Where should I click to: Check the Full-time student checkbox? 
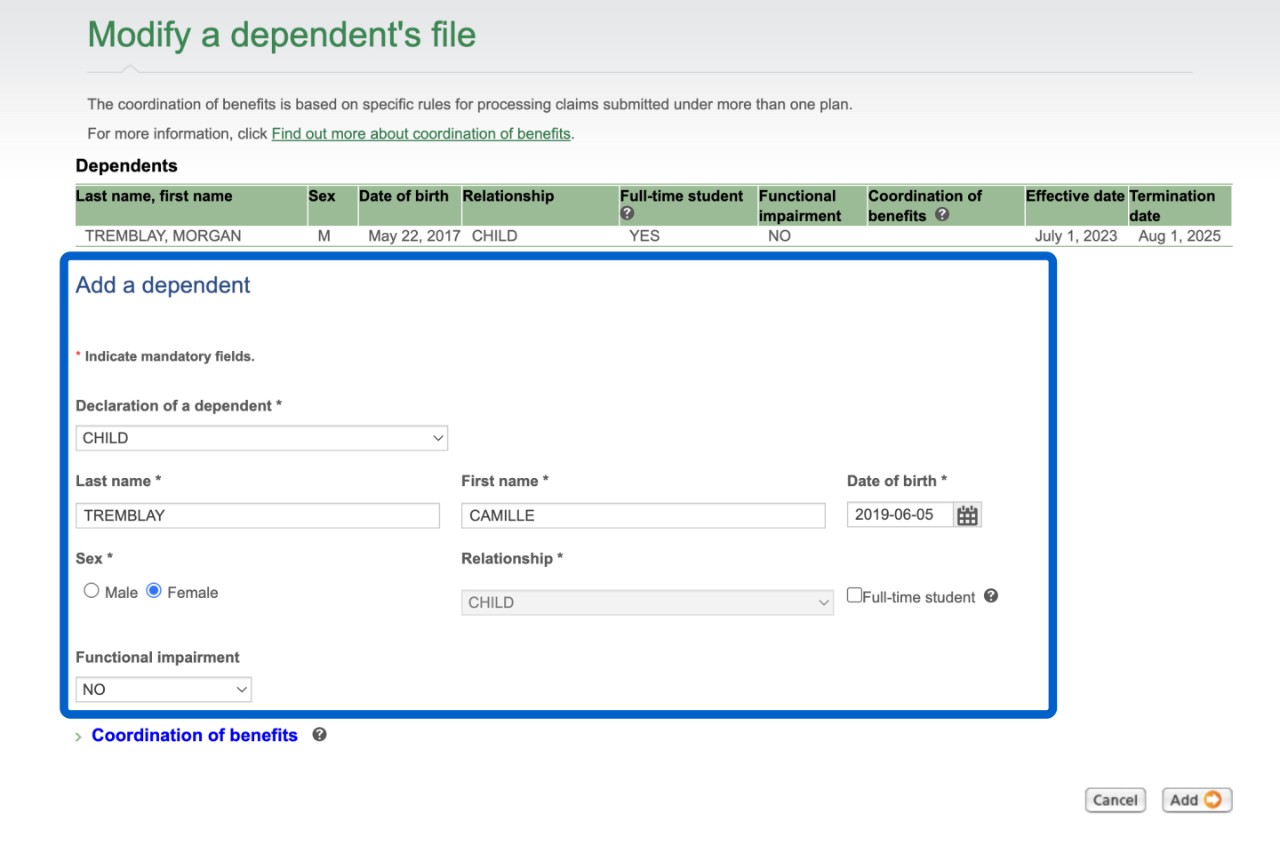tap(854, 595)
